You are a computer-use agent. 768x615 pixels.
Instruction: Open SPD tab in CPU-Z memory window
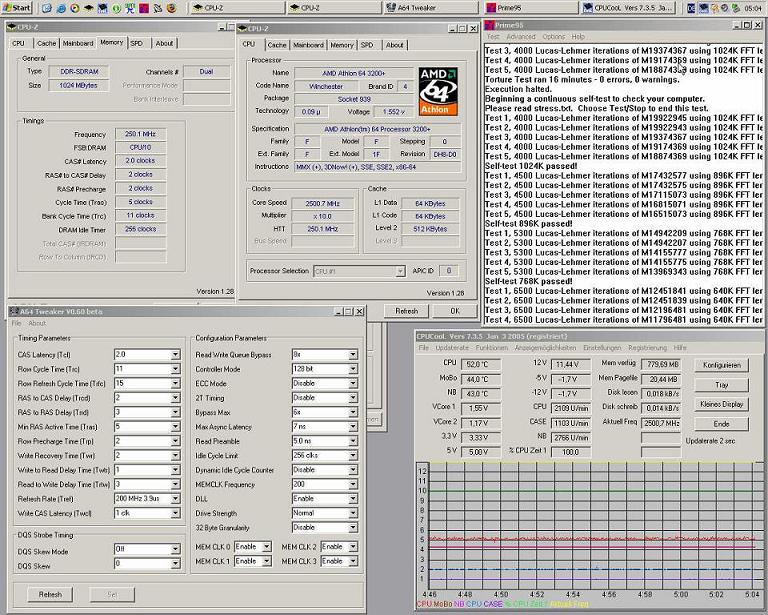pos(137,43)
